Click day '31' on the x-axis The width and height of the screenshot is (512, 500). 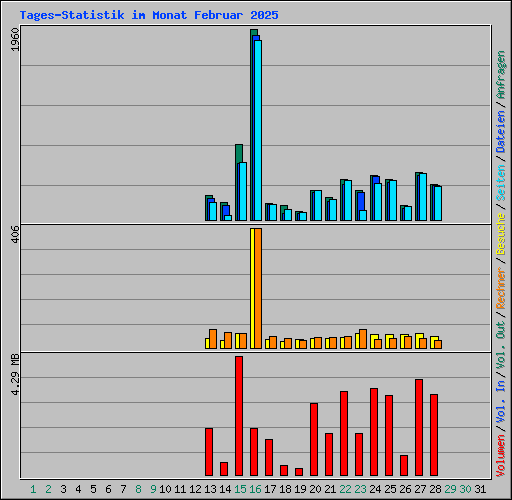pos(480,489)
